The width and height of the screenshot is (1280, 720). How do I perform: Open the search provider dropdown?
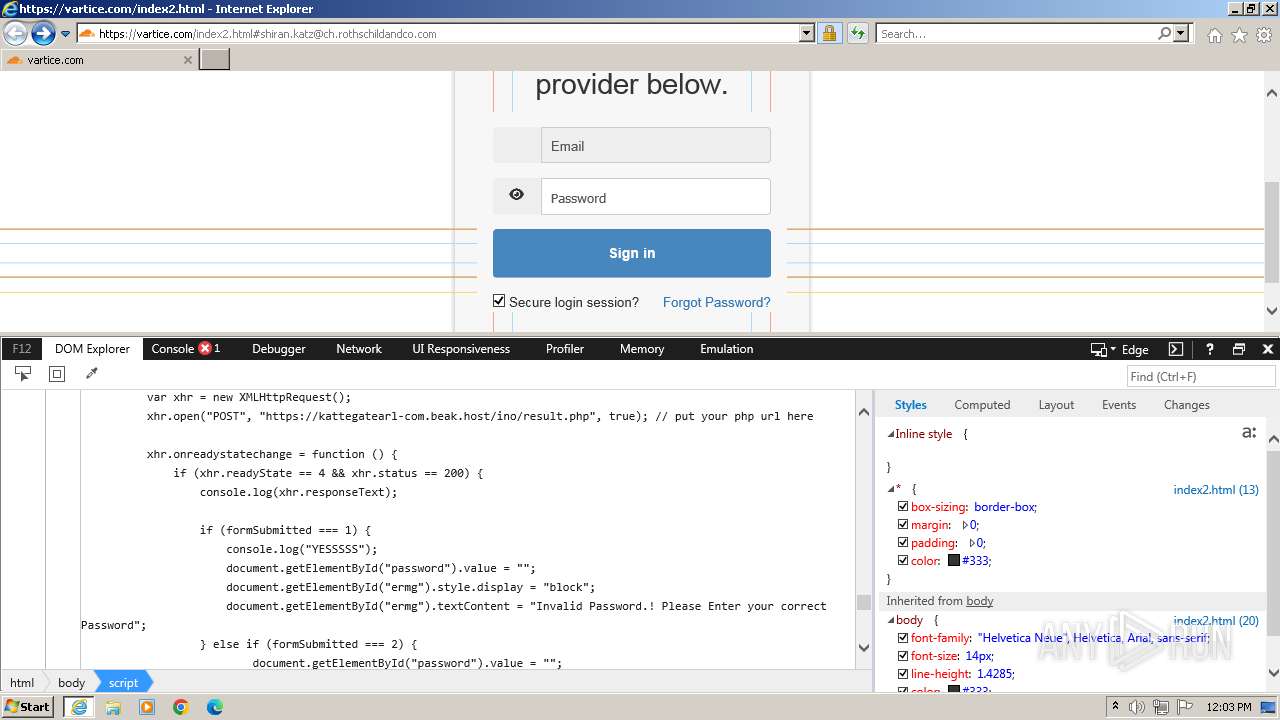pyautogui.click(x=1182, y=34)
